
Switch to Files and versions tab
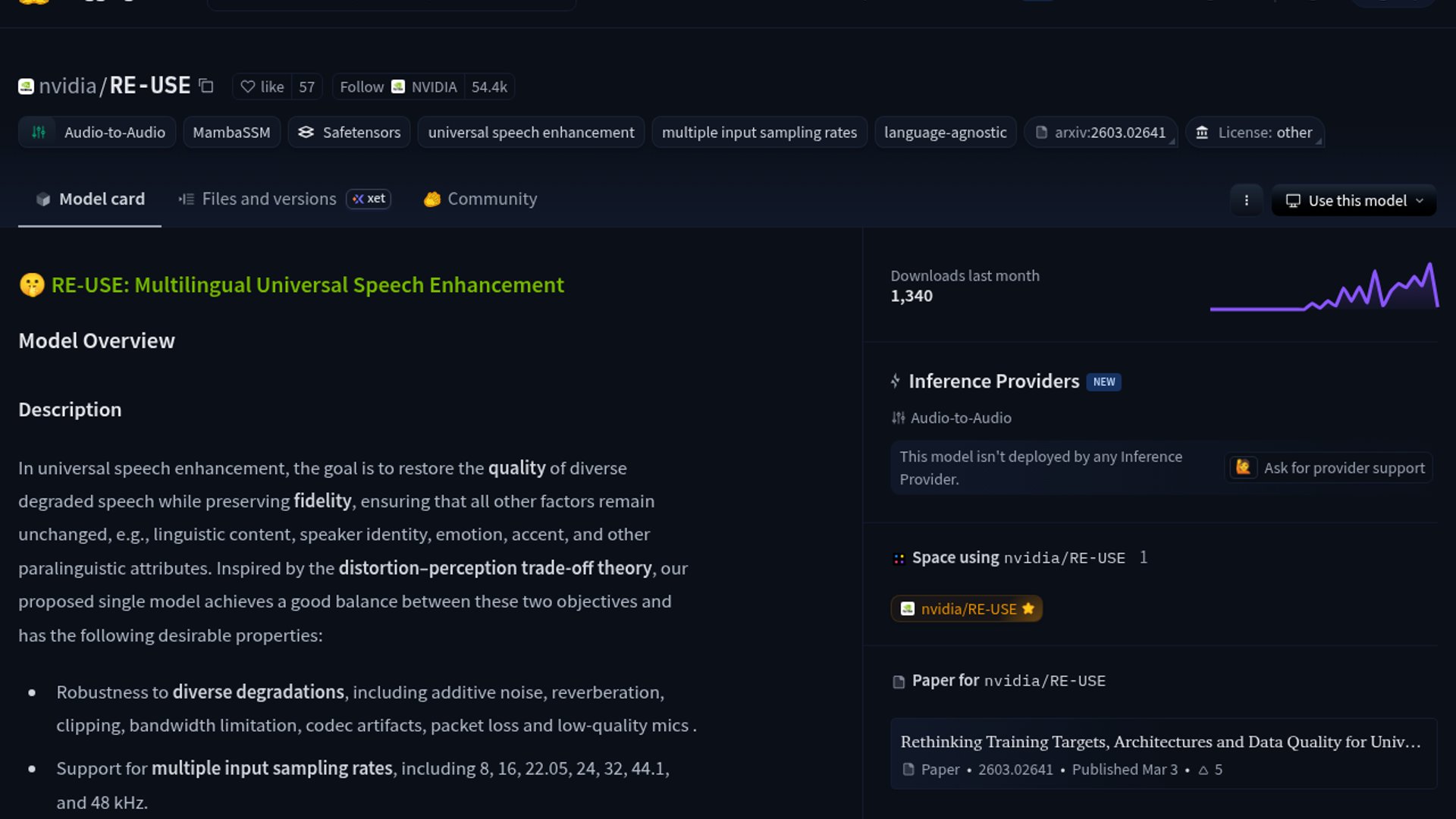click(x=268, y=199)
